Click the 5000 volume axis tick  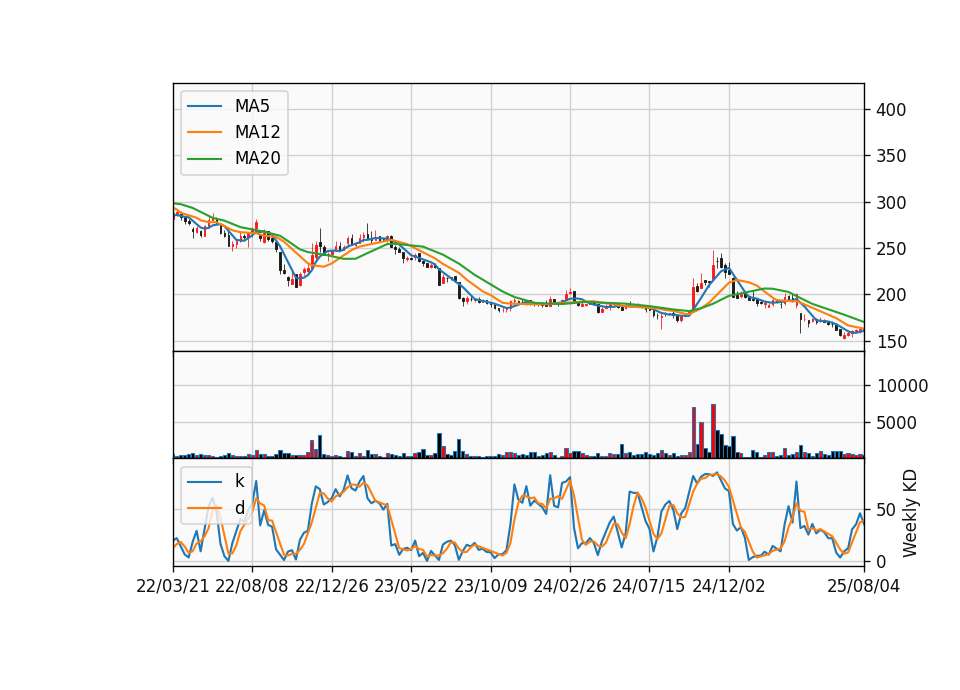point(897,423)
